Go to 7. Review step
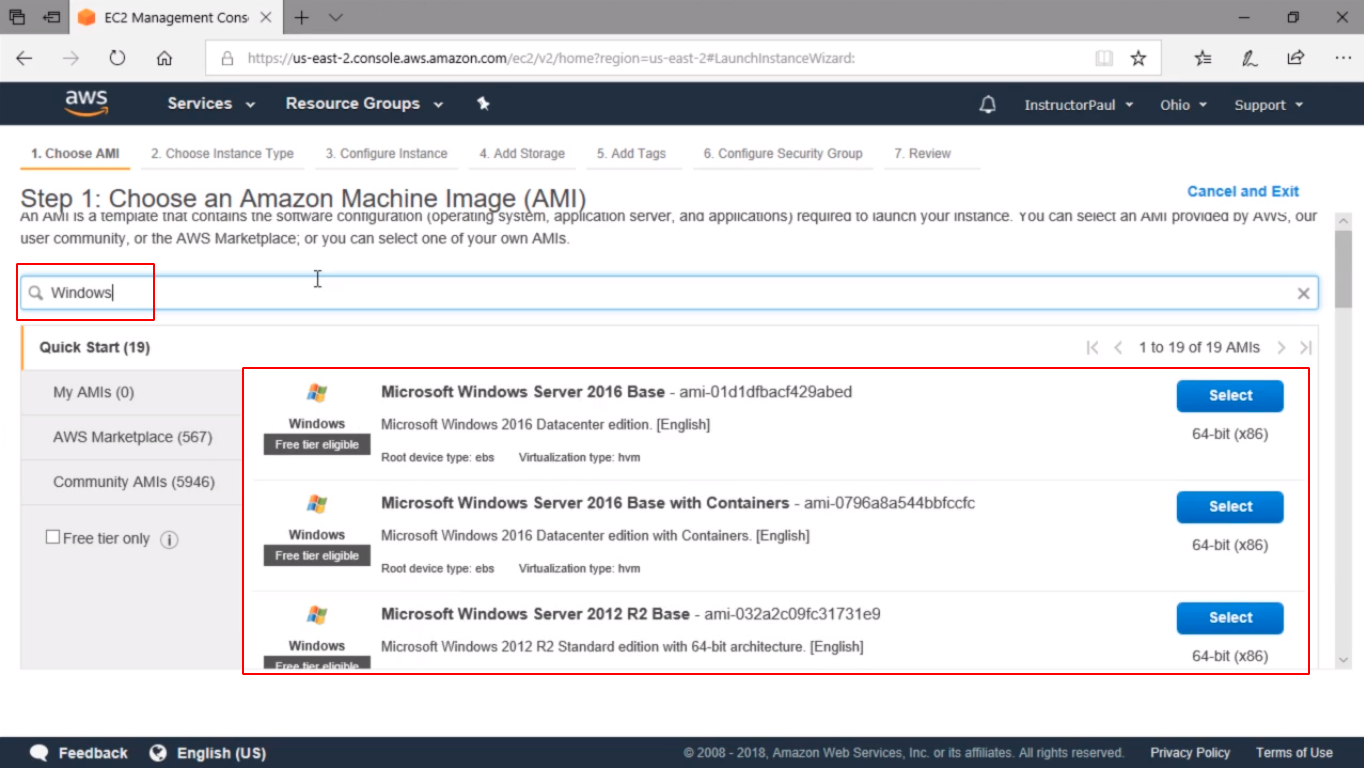This screenshot has width=1364, height=768. point(922,154)
